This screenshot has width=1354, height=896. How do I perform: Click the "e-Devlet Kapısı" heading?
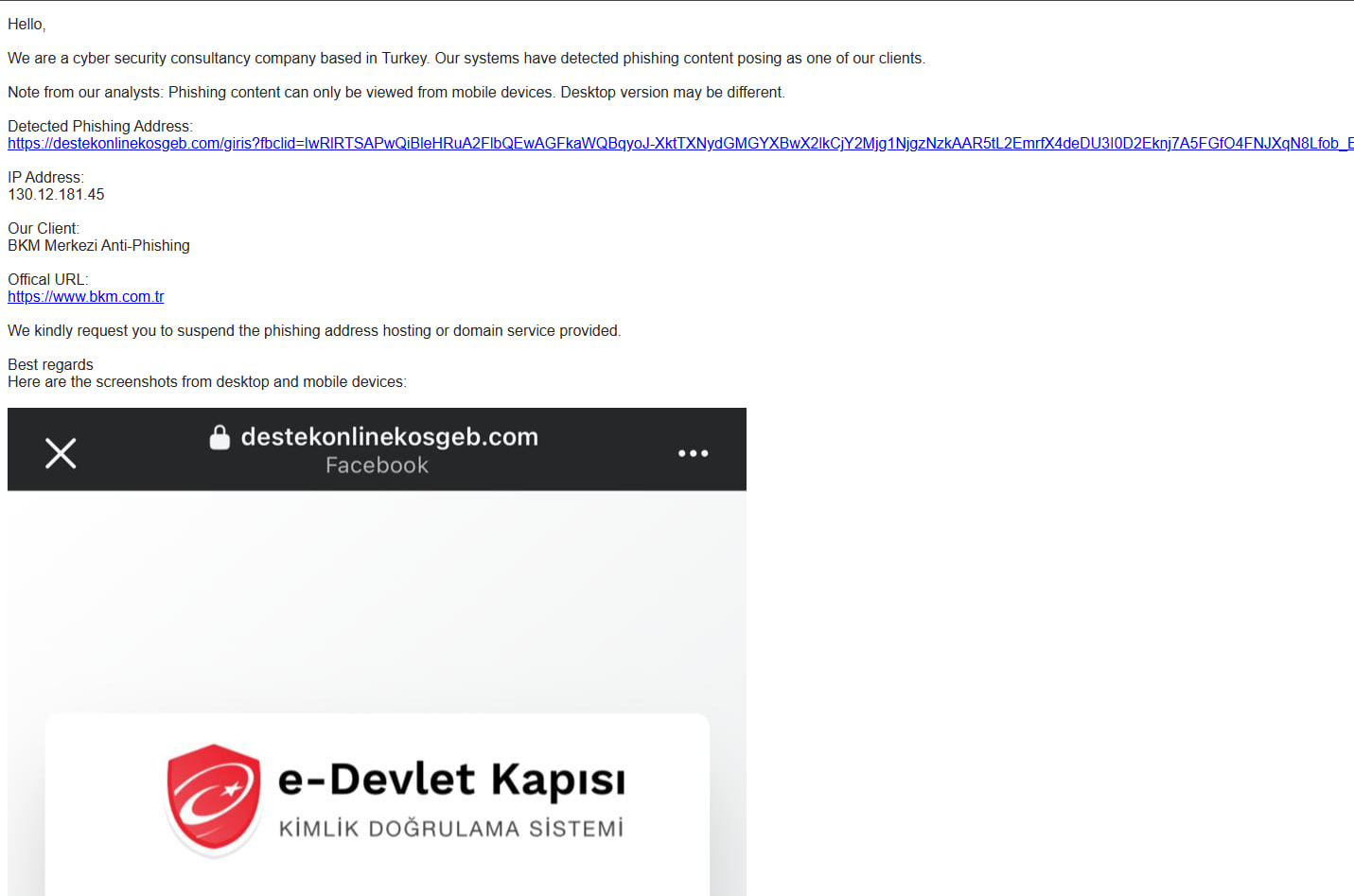451,781
